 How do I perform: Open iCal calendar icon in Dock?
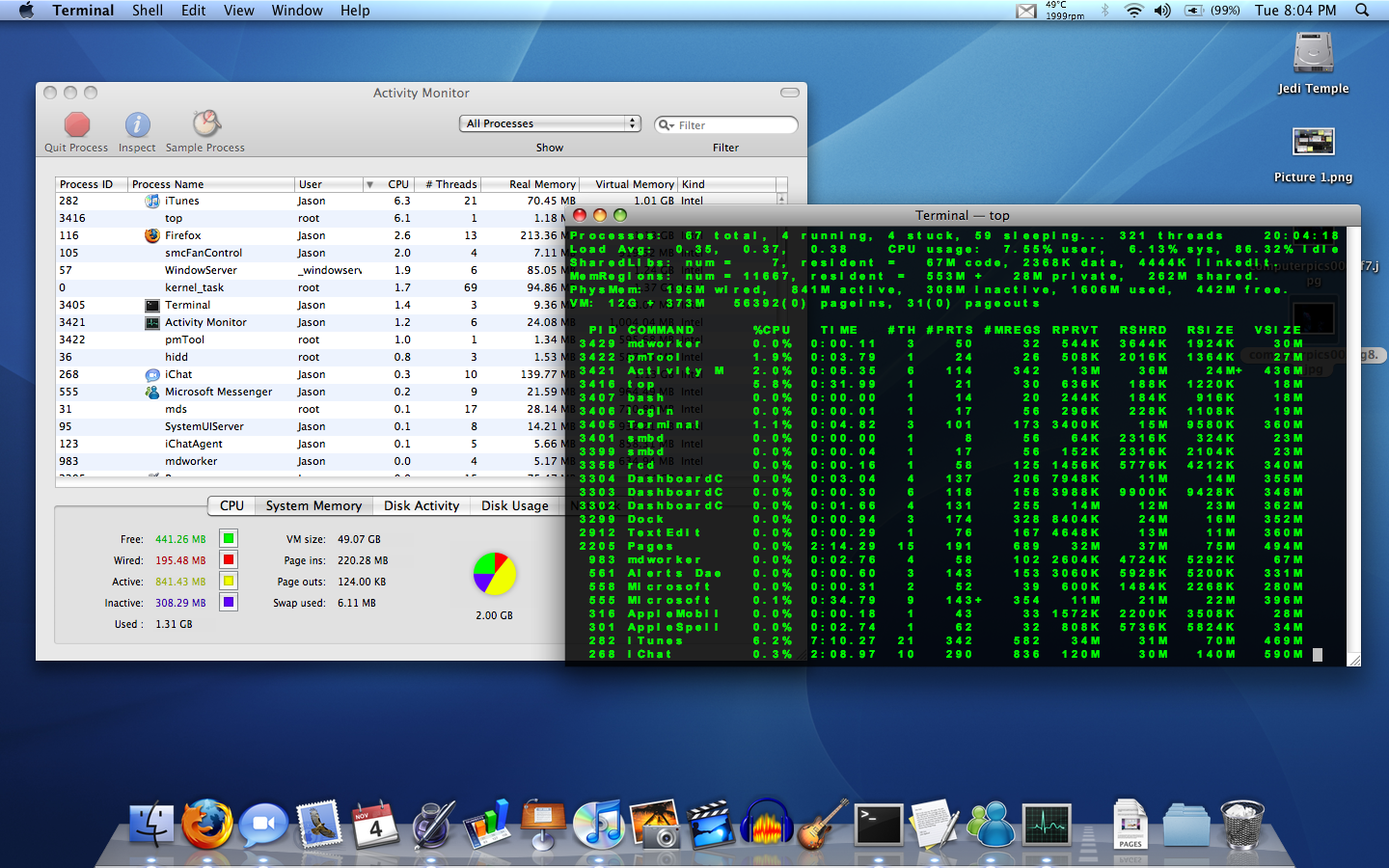pyautogui.click(x=375, y=825)
